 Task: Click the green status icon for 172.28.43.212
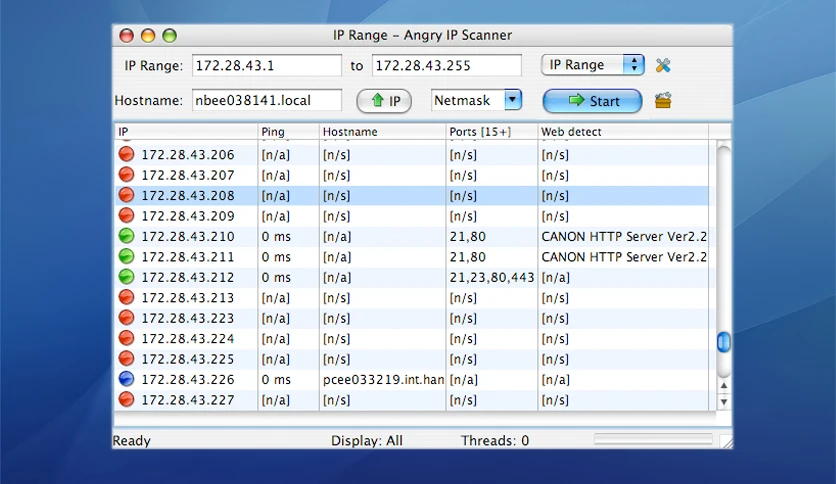126,277
